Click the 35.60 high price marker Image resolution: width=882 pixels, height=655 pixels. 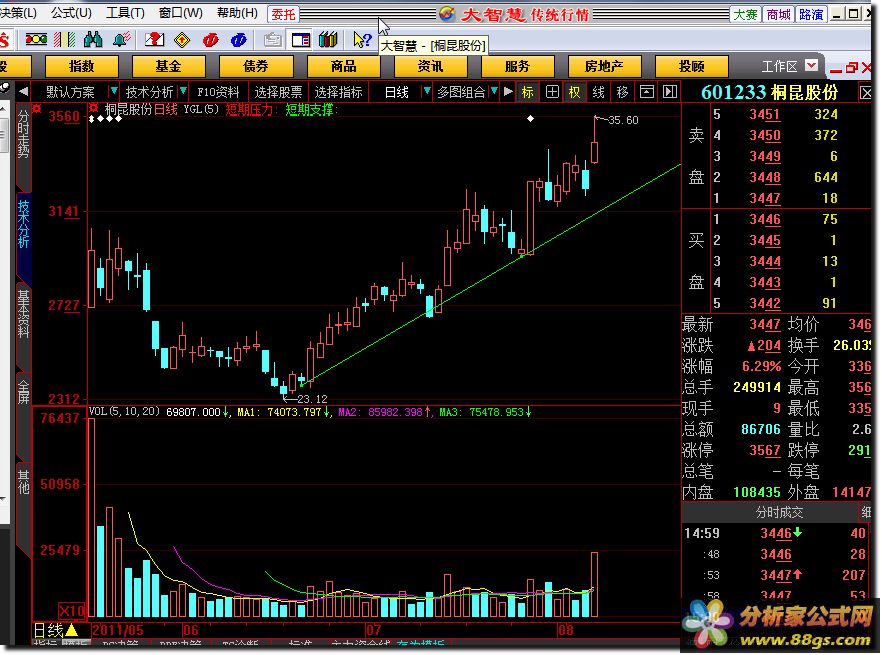point(623,120)
